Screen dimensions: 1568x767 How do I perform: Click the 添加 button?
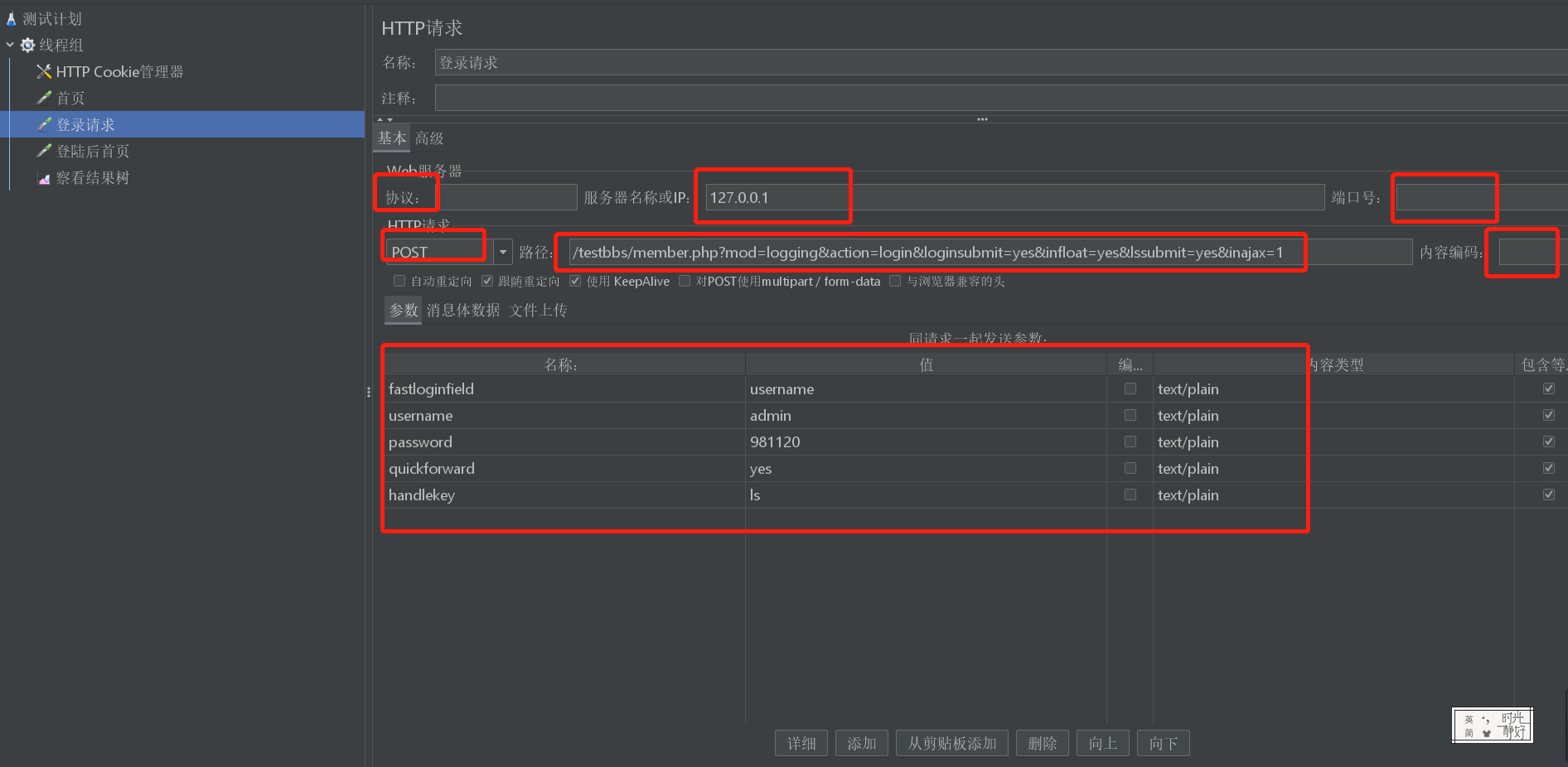click(x=862, y=743)
